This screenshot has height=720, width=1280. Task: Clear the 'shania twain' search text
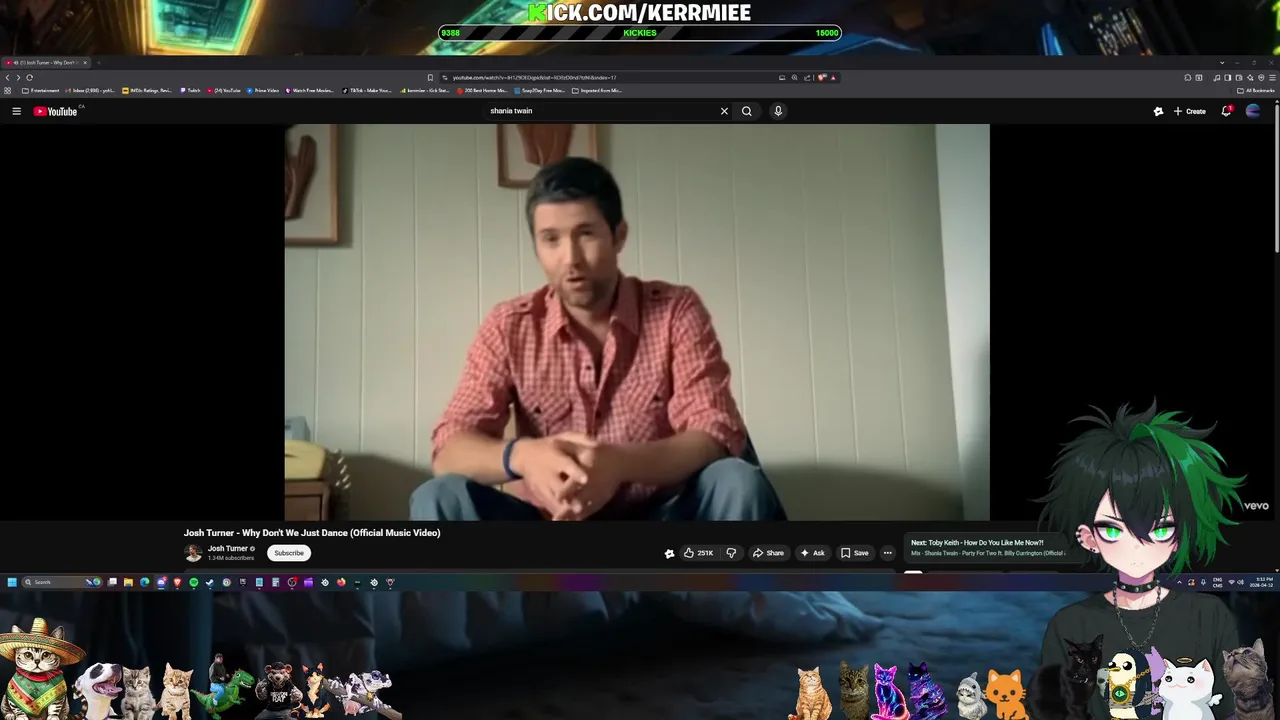(724, 111)
